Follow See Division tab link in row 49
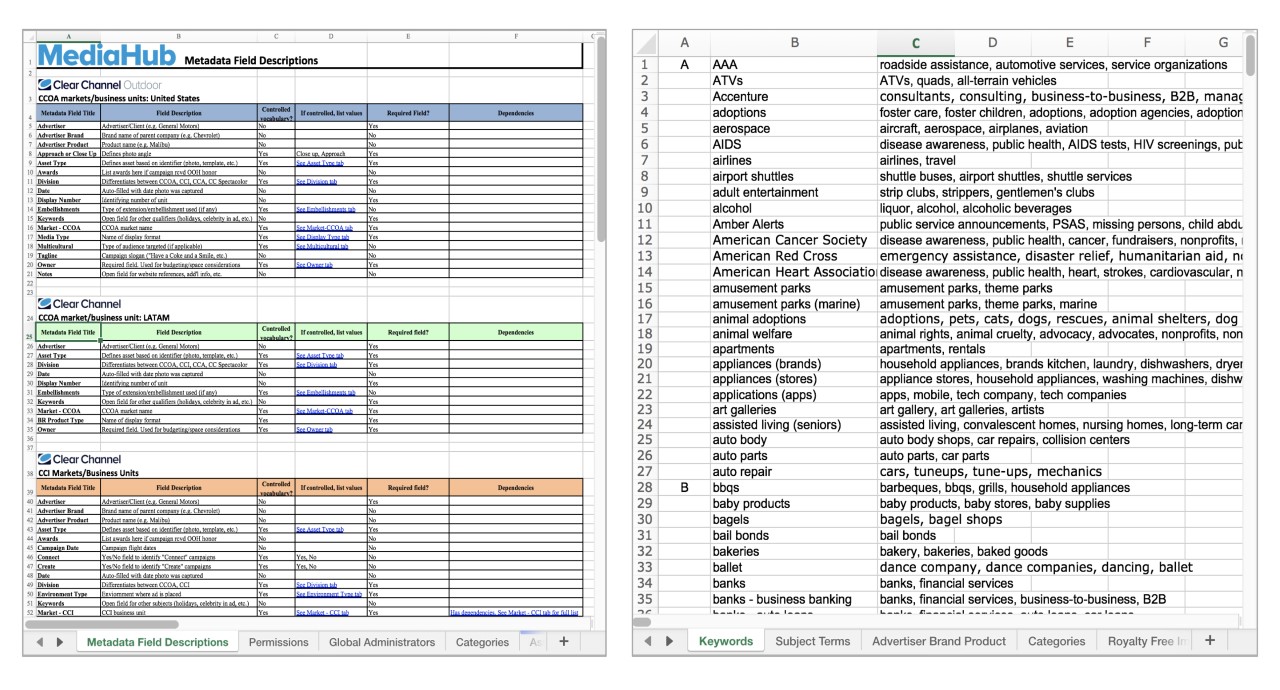Screen dimensions: 1280x690 tap(316, 585)
